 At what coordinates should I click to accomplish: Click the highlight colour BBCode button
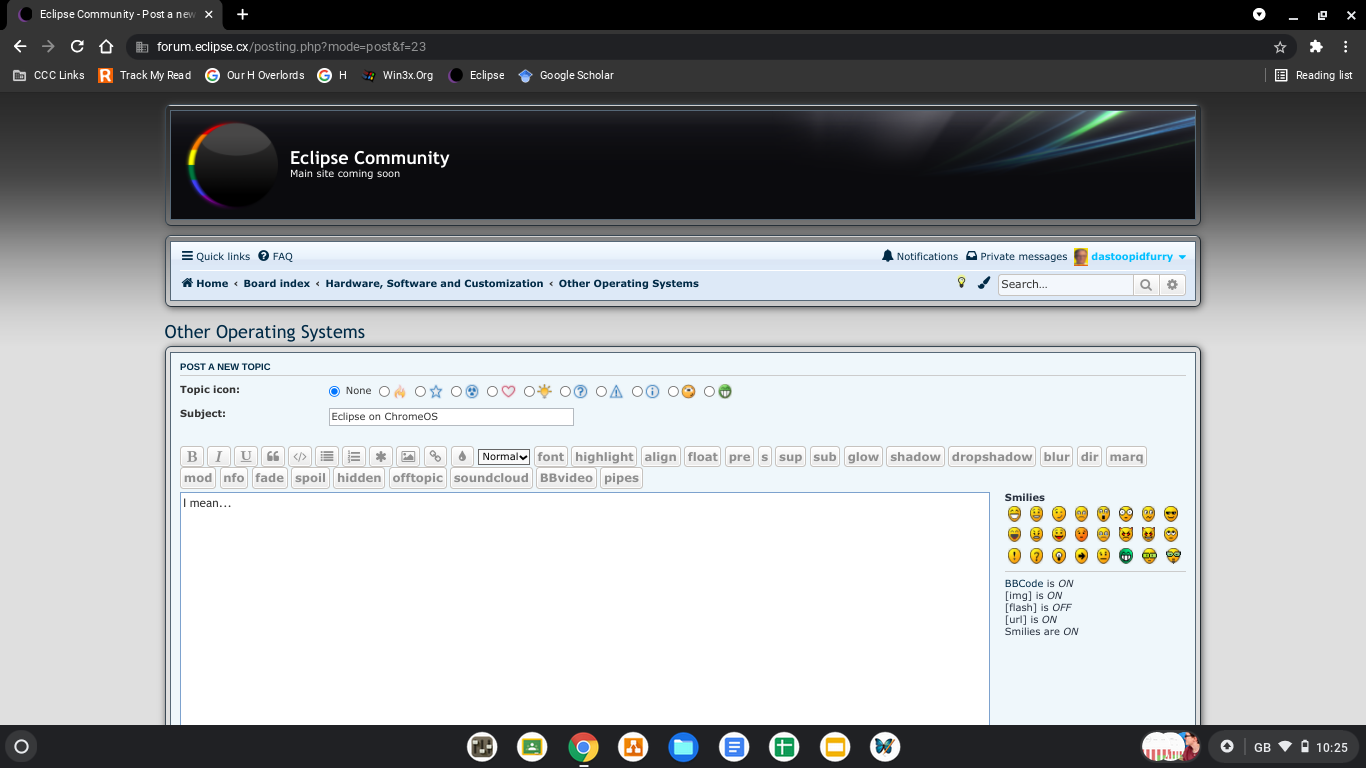(604, 457)
